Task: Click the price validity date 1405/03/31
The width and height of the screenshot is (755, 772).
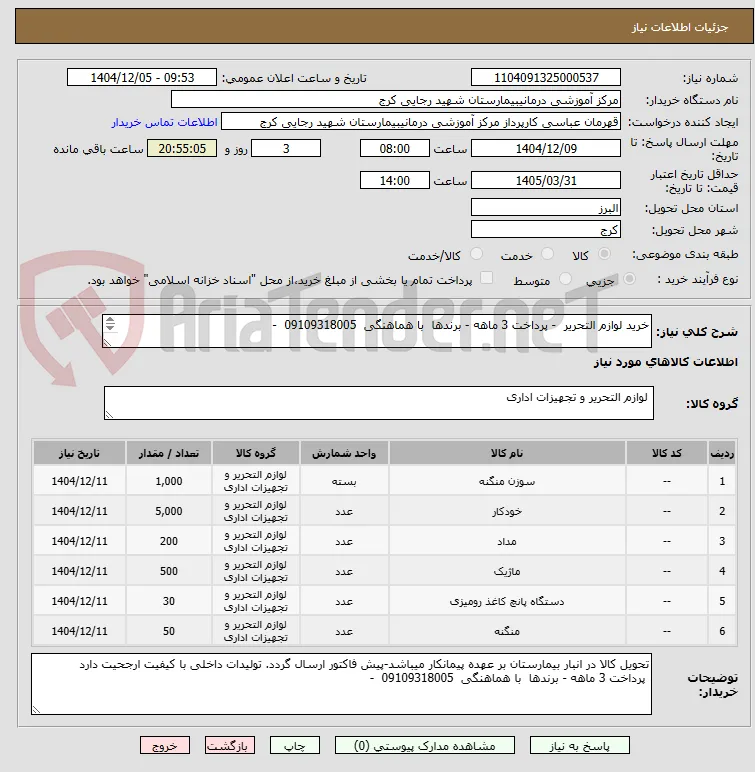Action: click(x=546, y=180)
